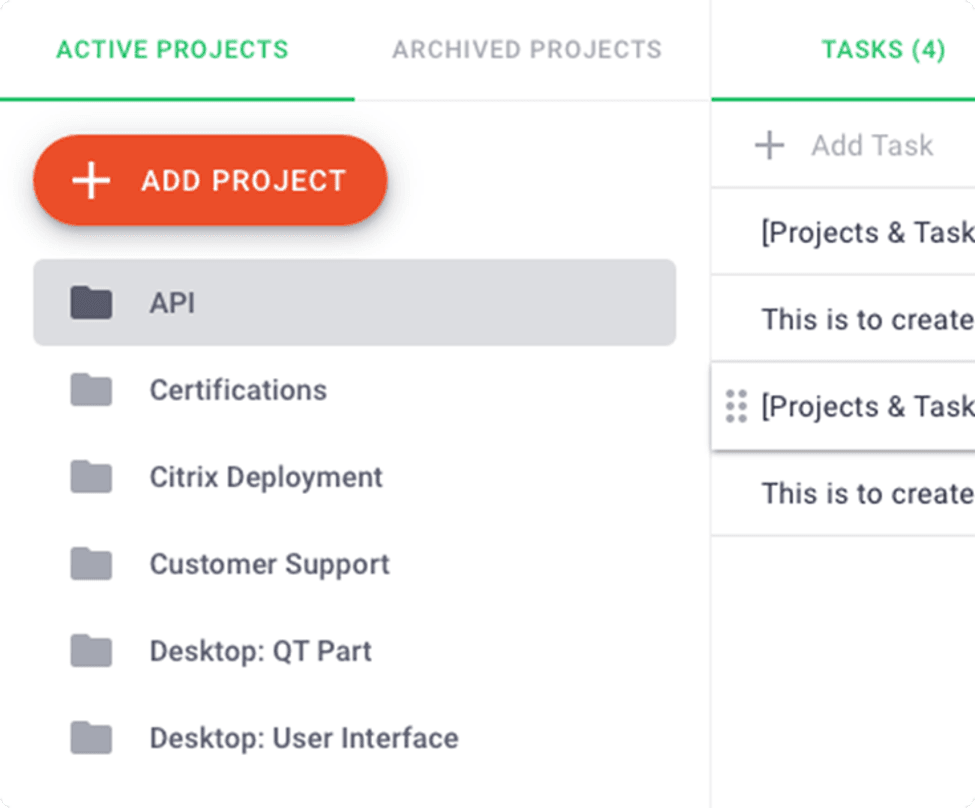Click the plus icon inside Add Project
This screenshot has width=979, height=810.
point(92,181)
